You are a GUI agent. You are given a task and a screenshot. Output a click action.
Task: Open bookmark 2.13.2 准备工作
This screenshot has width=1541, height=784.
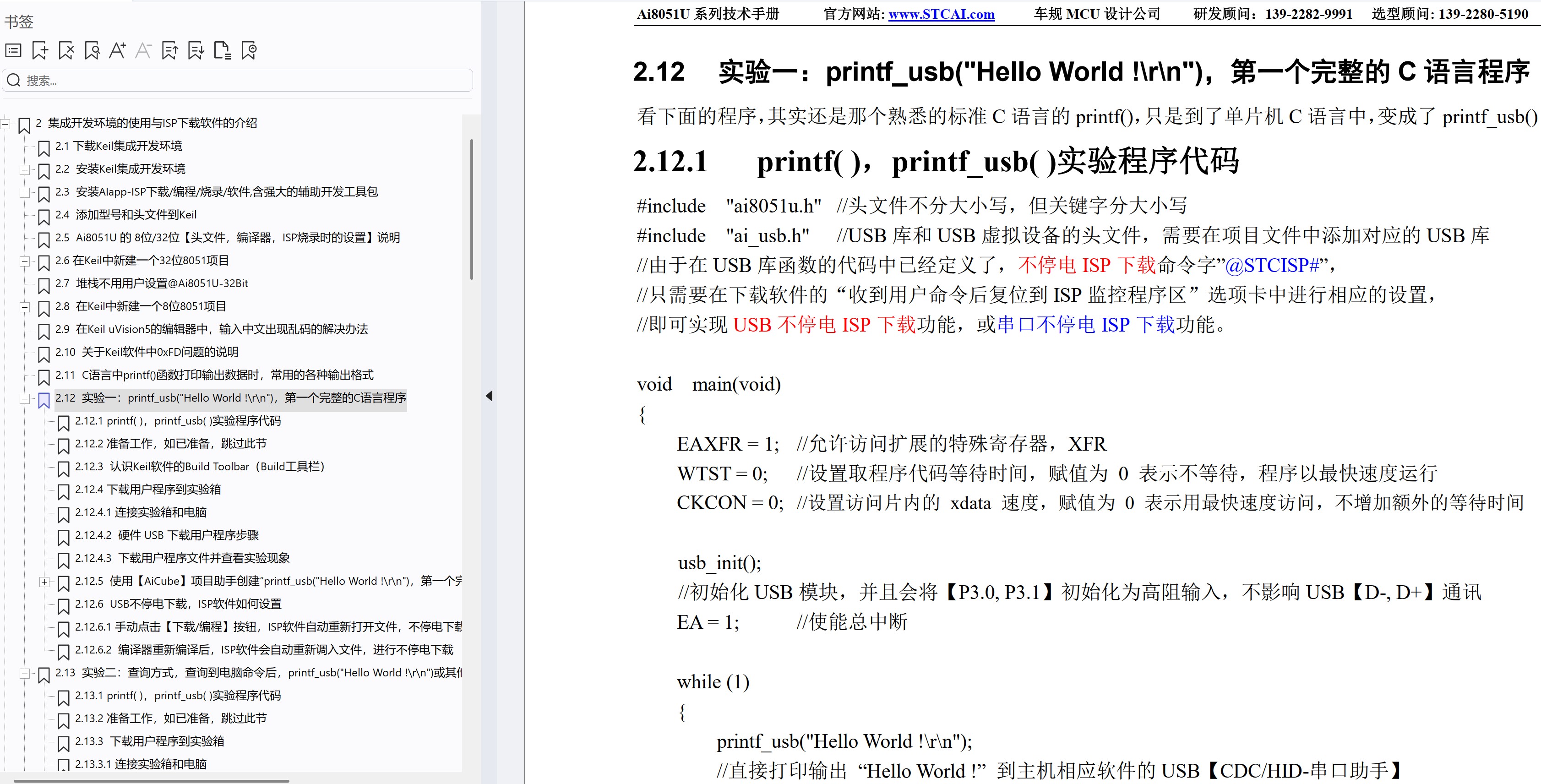click(x=170, y=718)
